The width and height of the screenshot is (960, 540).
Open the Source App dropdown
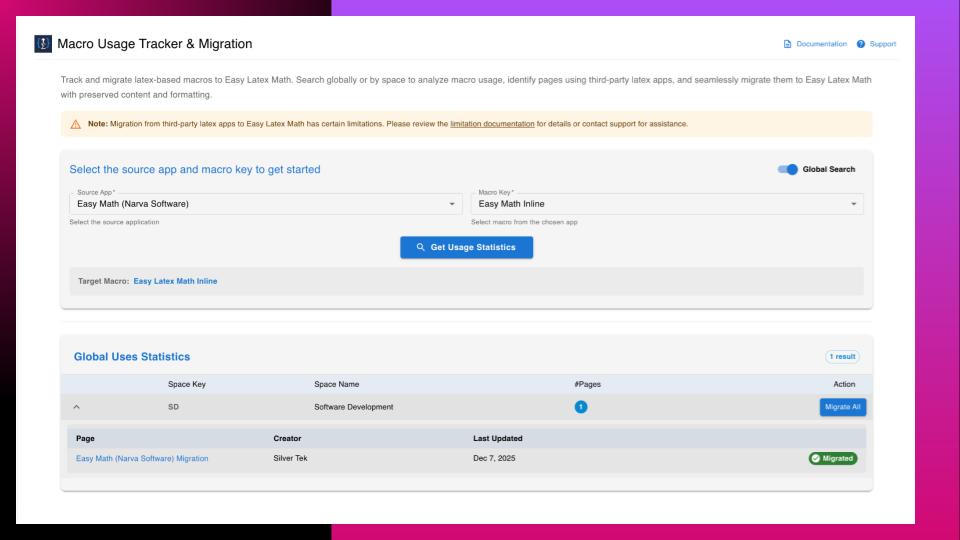tap(266, 204)
